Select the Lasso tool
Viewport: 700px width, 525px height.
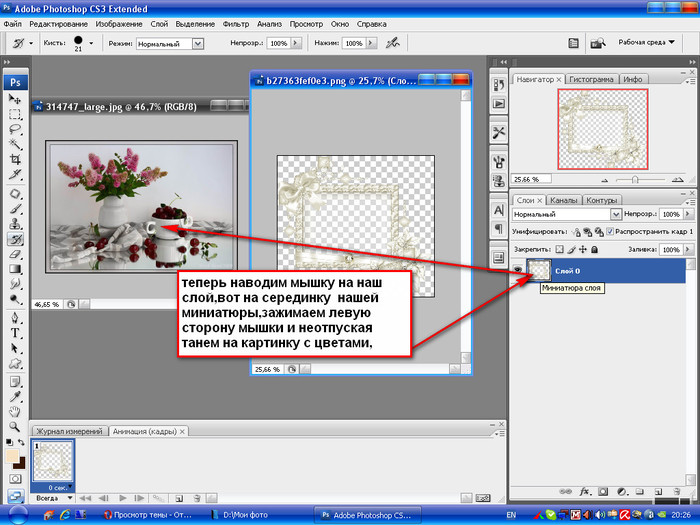coord(15,129)
